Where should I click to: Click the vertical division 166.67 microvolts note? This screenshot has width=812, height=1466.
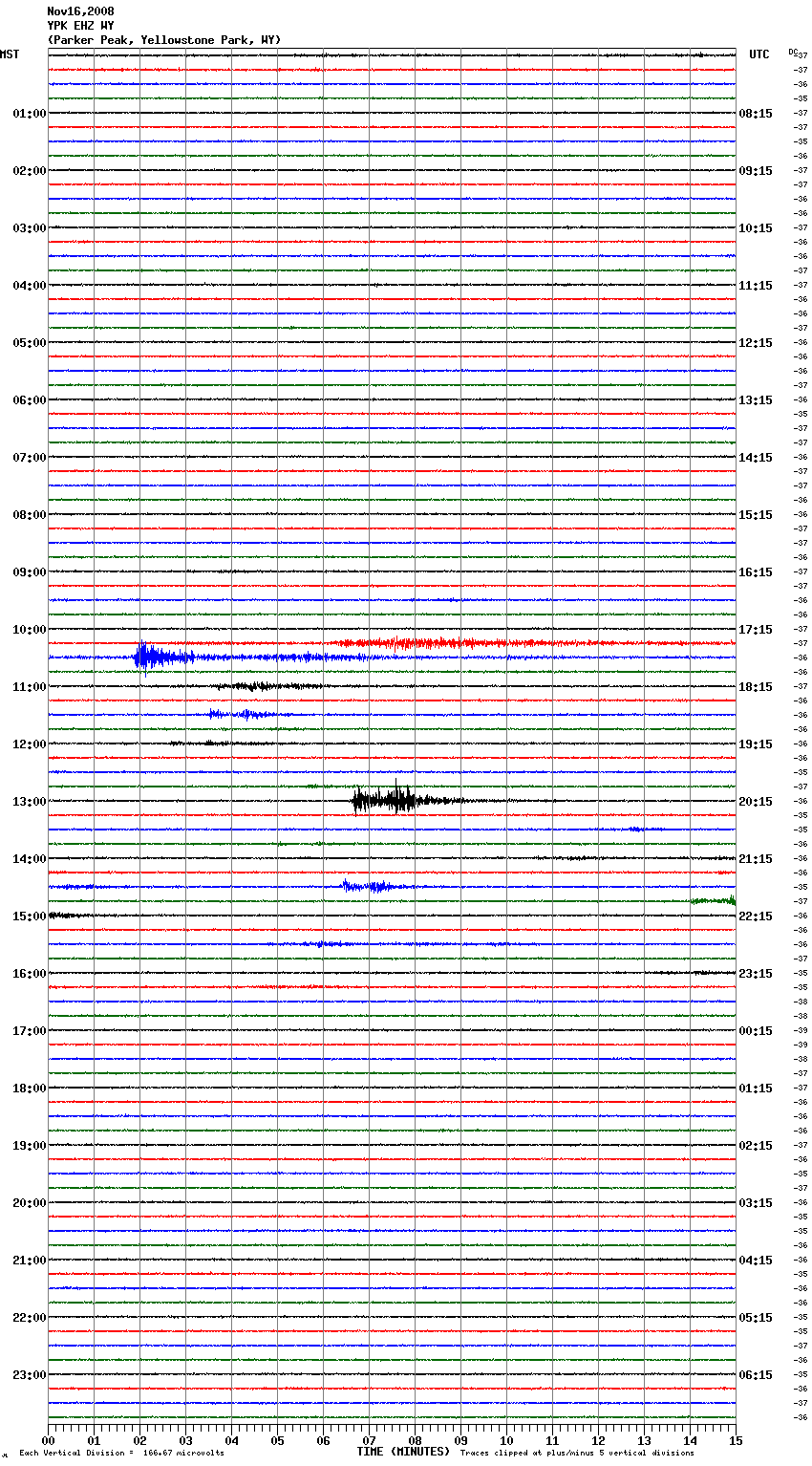tap(121, 1453)
